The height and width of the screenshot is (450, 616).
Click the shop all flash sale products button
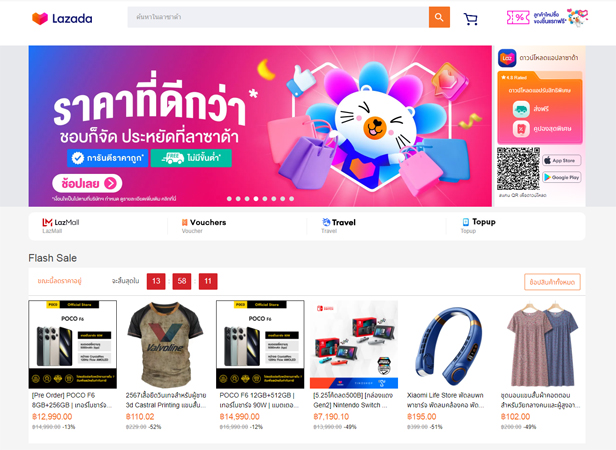[552, 282]
